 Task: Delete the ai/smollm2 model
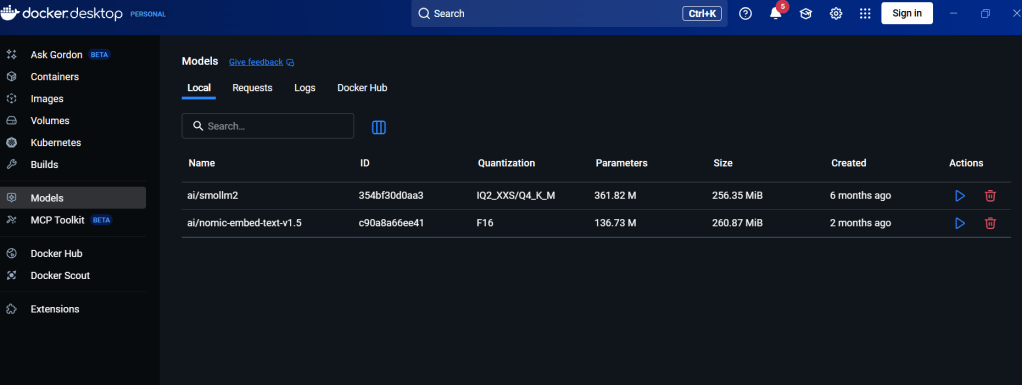(990, 195)
